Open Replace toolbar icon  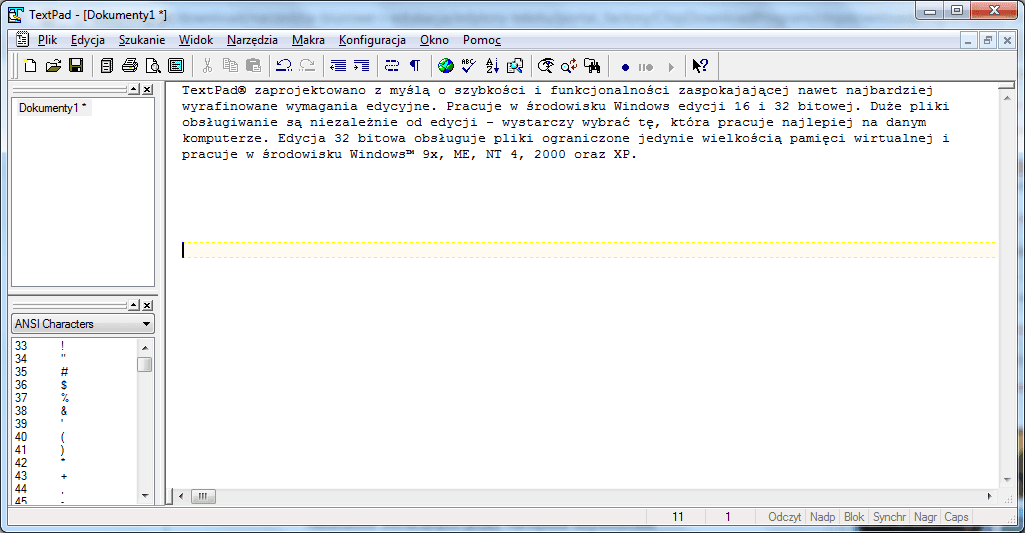click(569, 65)
